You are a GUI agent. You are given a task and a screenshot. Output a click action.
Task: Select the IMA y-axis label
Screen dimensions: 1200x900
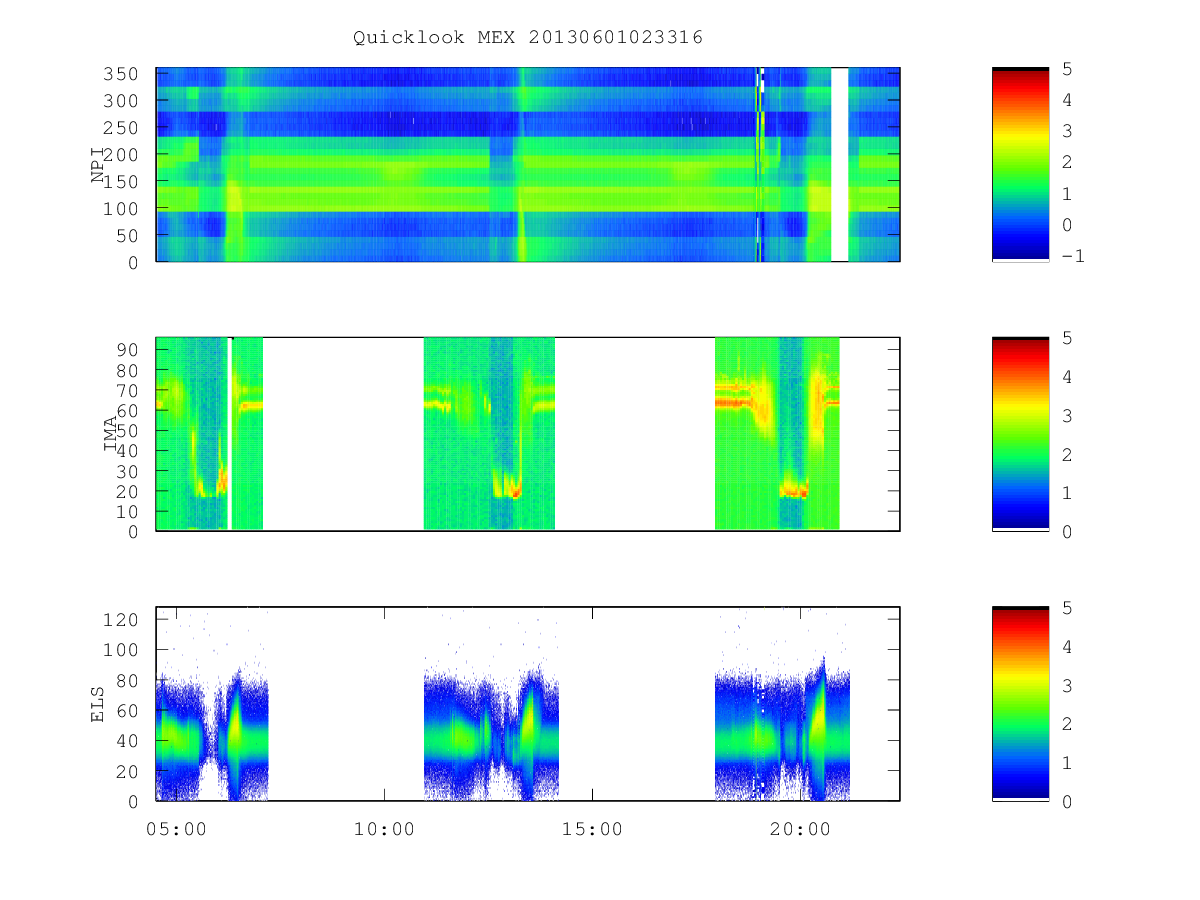pos(111,434)
